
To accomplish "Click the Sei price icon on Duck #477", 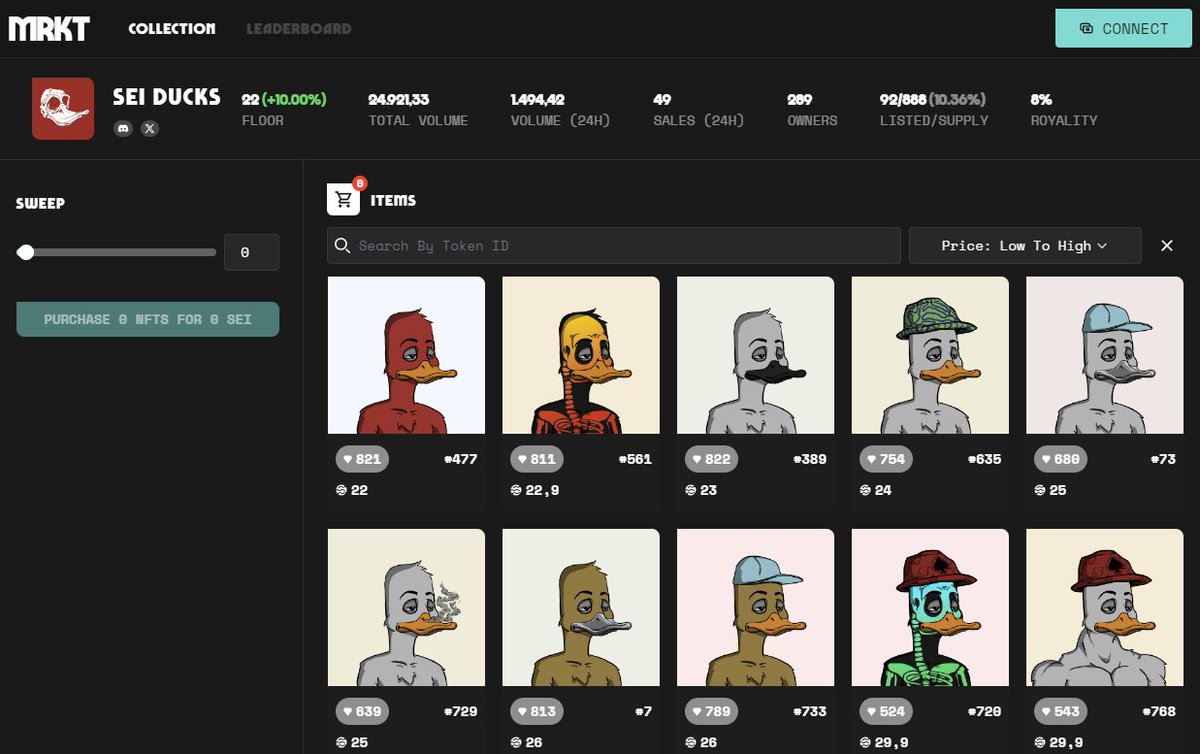I will pyautogui.click(x=341, y=490).
